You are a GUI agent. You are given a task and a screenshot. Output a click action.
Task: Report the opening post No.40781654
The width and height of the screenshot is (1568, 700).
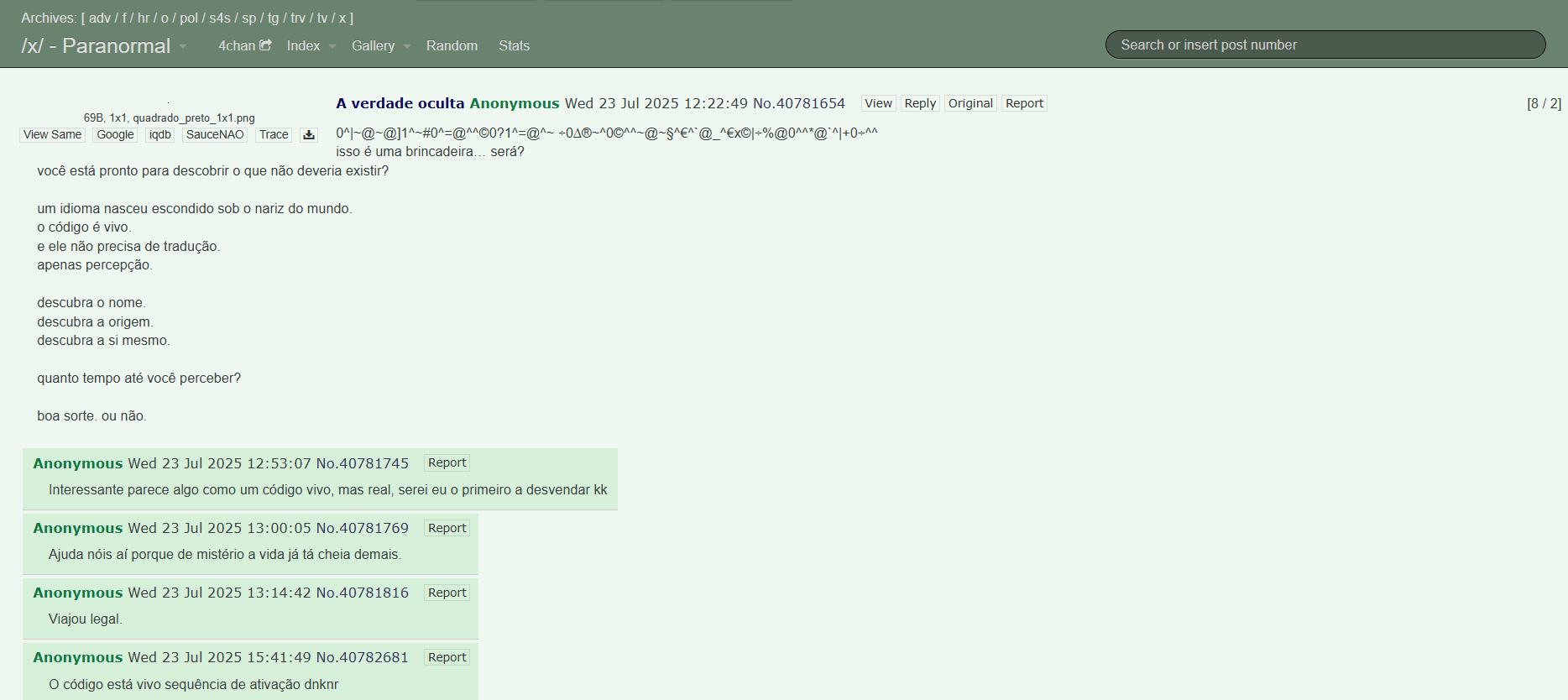1024,103
